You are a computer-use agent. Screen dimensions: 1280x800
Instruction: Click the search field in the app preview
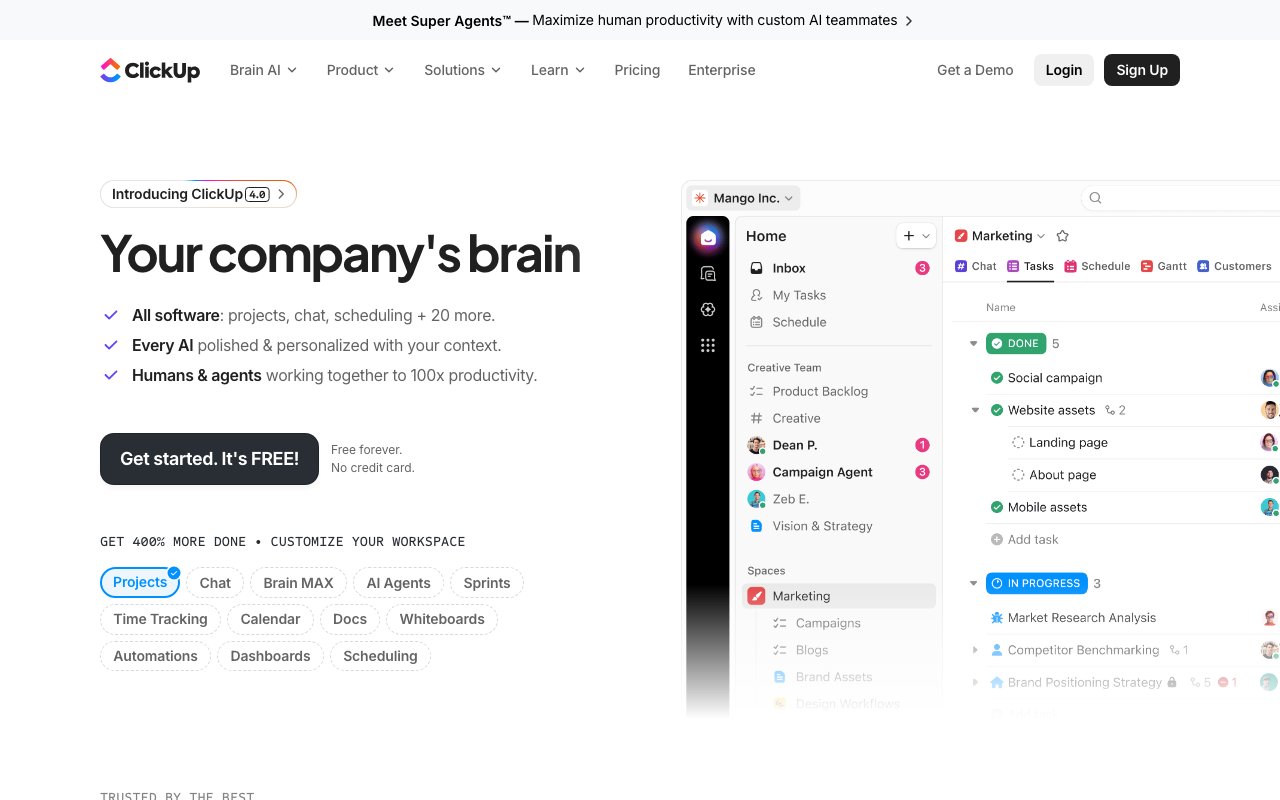1181,198
